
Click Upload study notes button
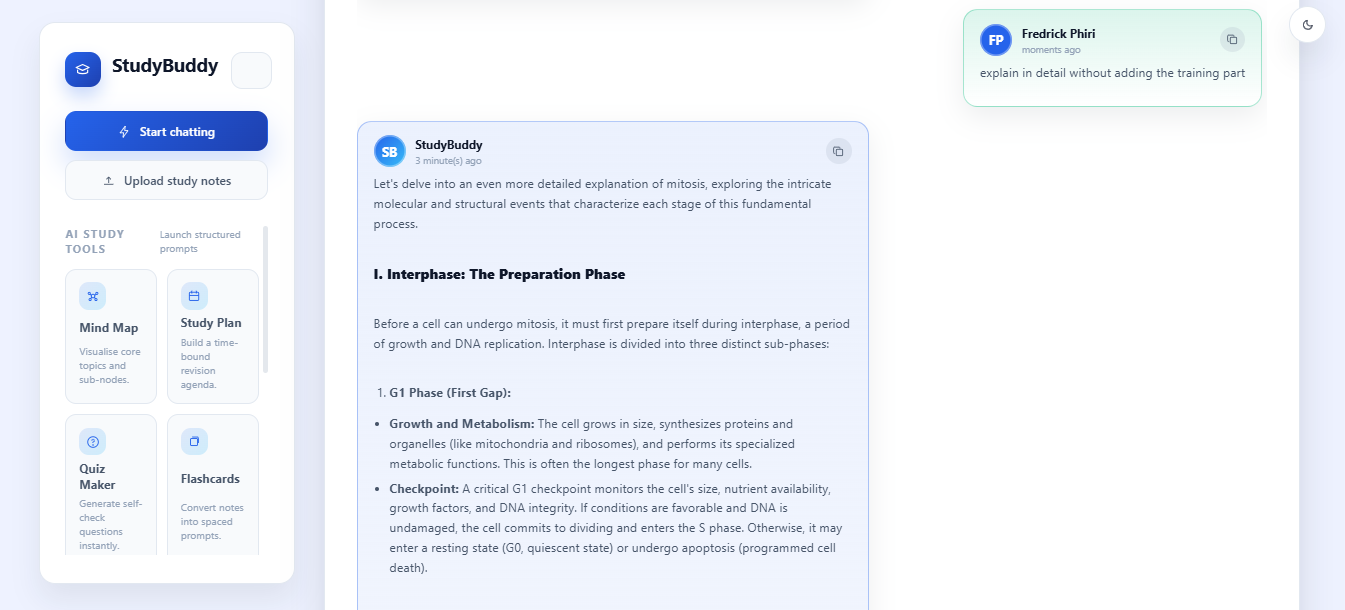coord(166,181)
